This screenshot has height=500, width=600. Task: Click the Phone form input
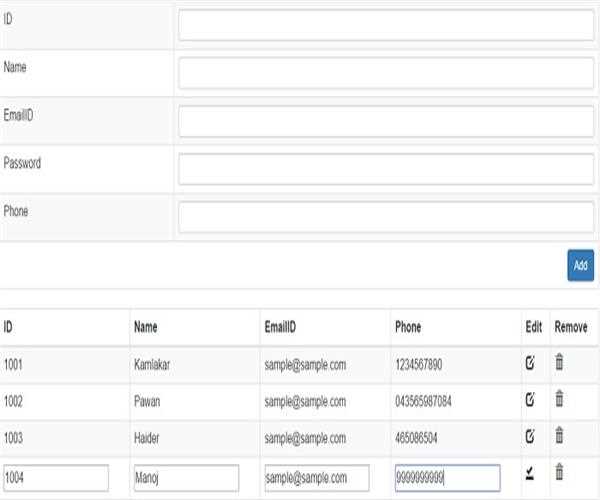coord(386,217)
